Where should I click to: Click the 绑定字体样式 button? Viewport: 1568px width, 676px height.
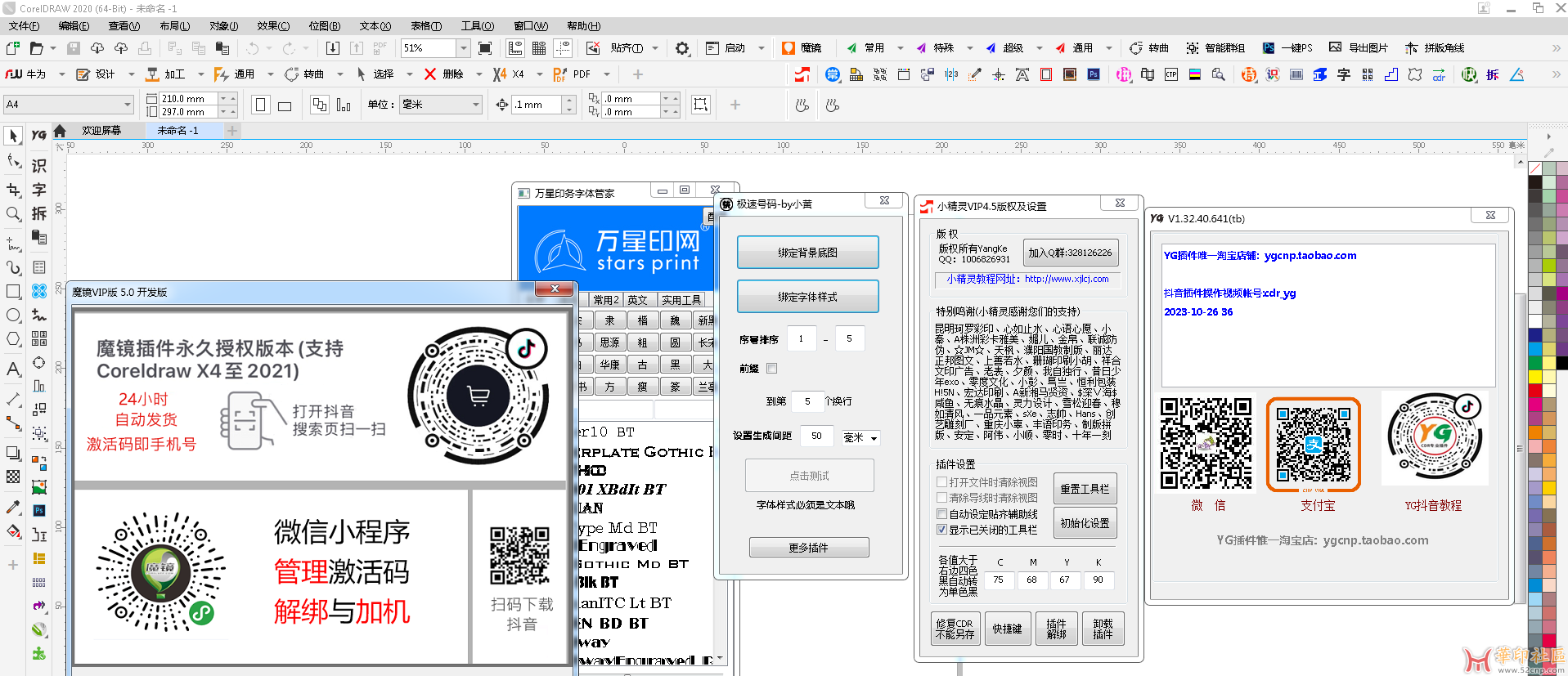coord(807,297)
